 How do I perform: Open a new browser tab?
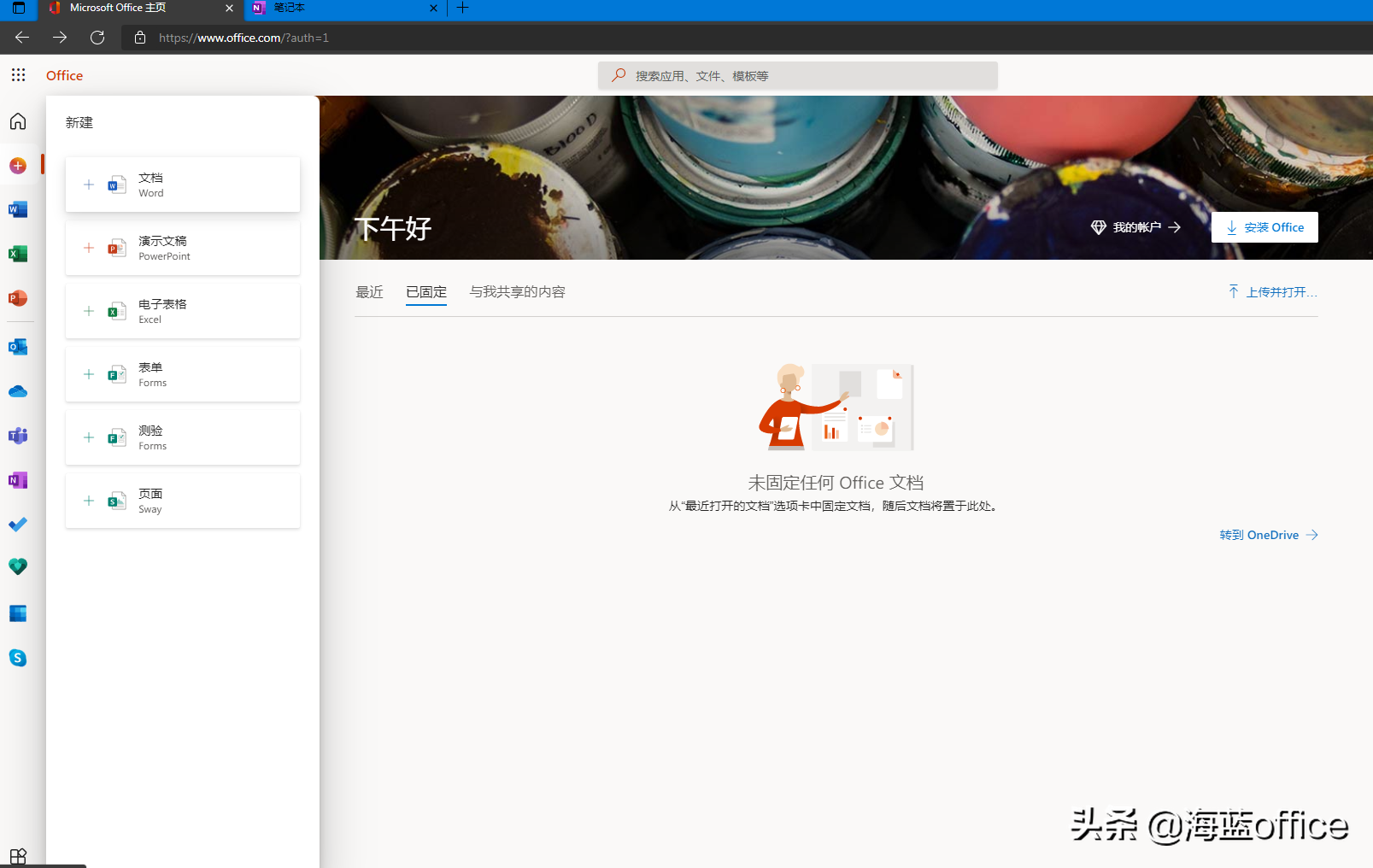pos(463,8)
